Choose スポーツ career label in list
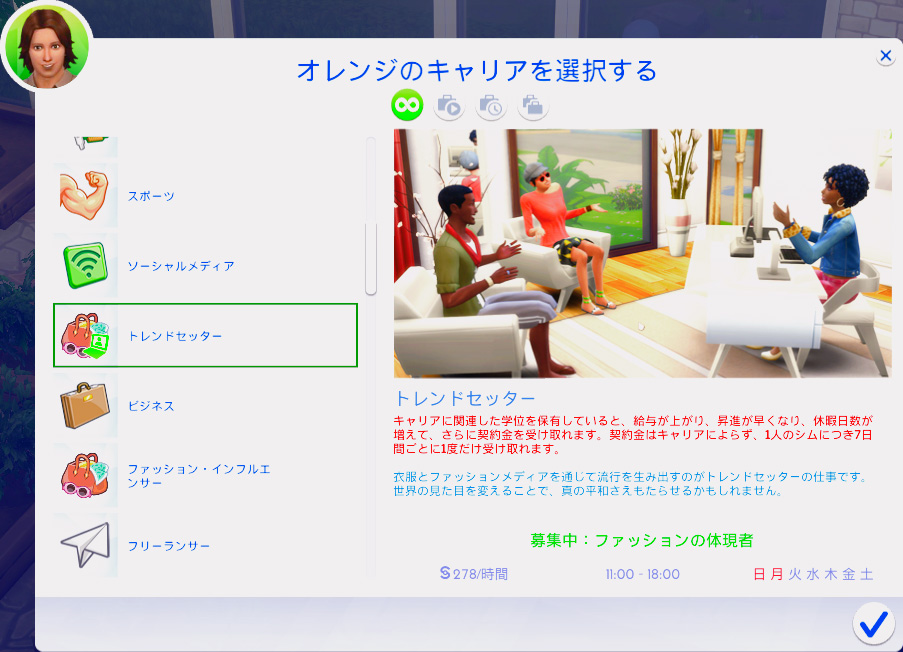Viewport: 903px width, 652px height. click(x=151, y=197)
